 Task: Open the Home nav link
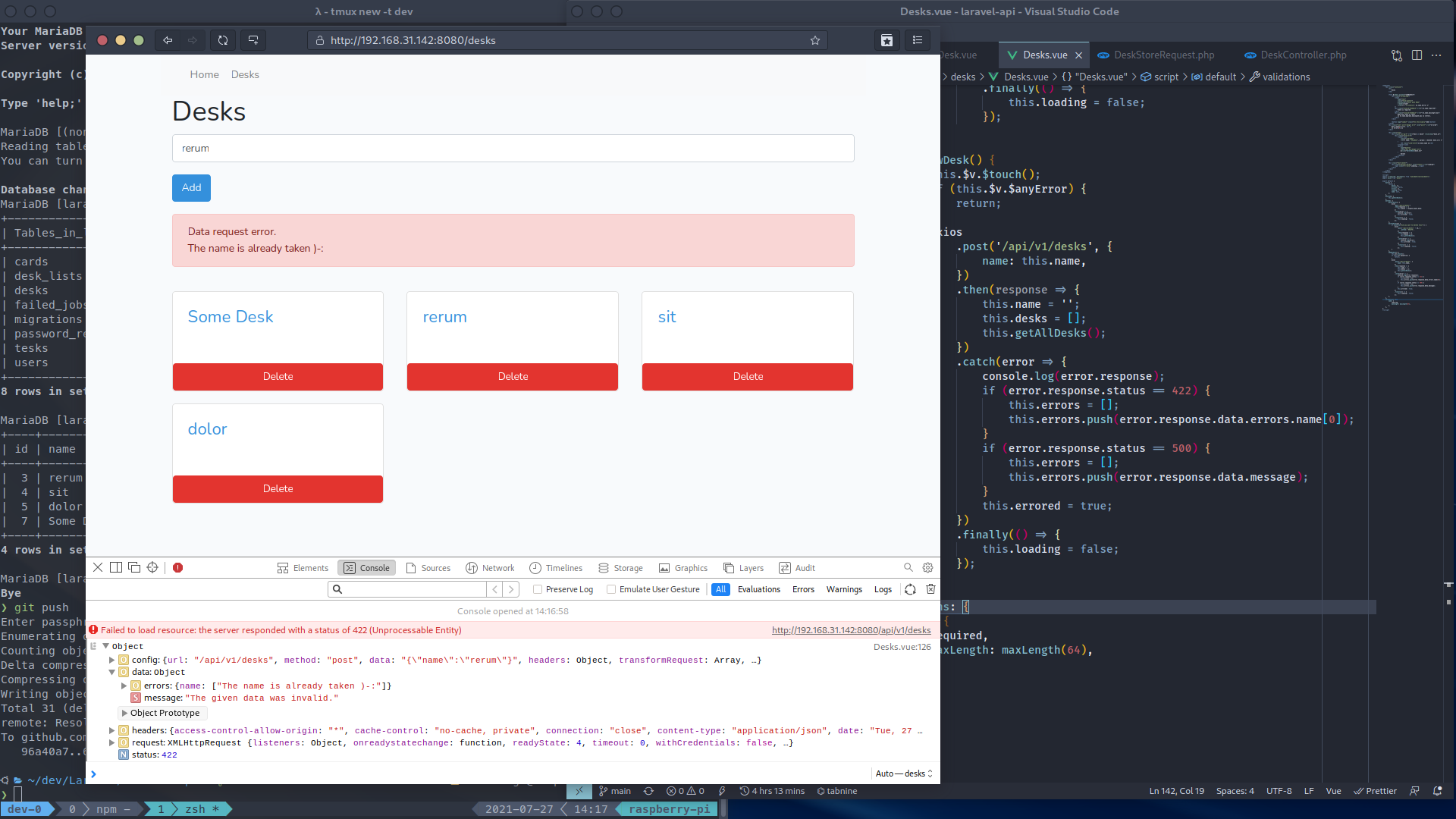(x=204, y=74)
